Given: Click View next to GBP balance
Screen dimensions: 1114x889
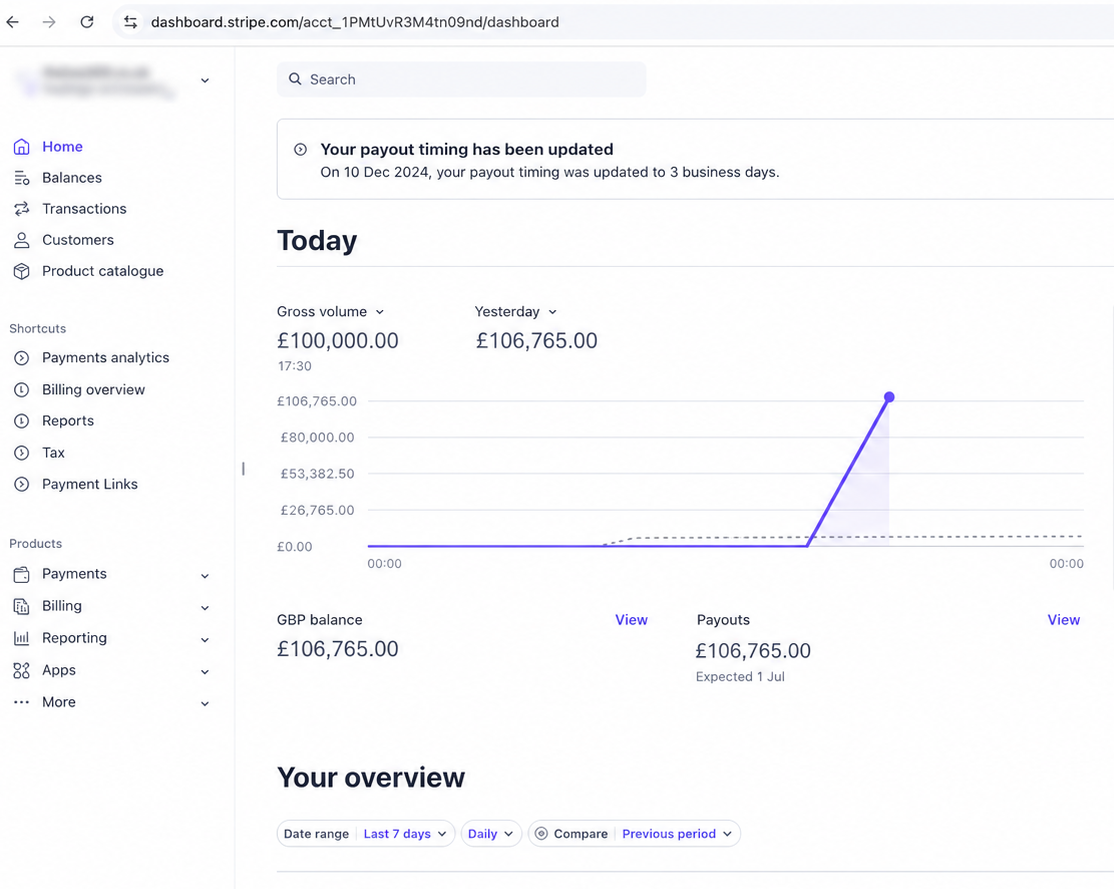Looking at the screenshot, I should pyautogui.click(x=631, y=620).
